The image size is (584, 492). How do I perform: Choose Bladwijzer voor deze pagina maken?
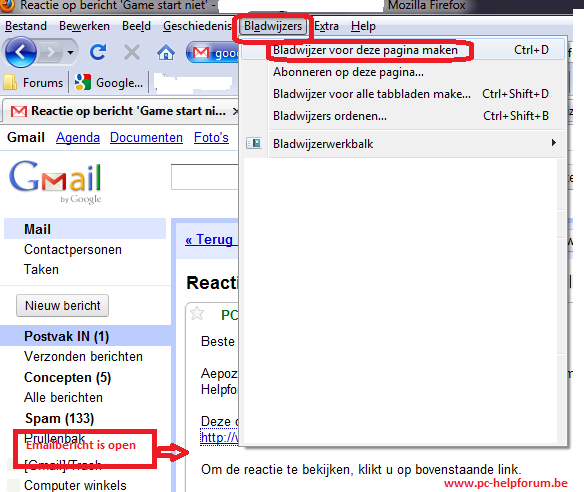[403, 50]
